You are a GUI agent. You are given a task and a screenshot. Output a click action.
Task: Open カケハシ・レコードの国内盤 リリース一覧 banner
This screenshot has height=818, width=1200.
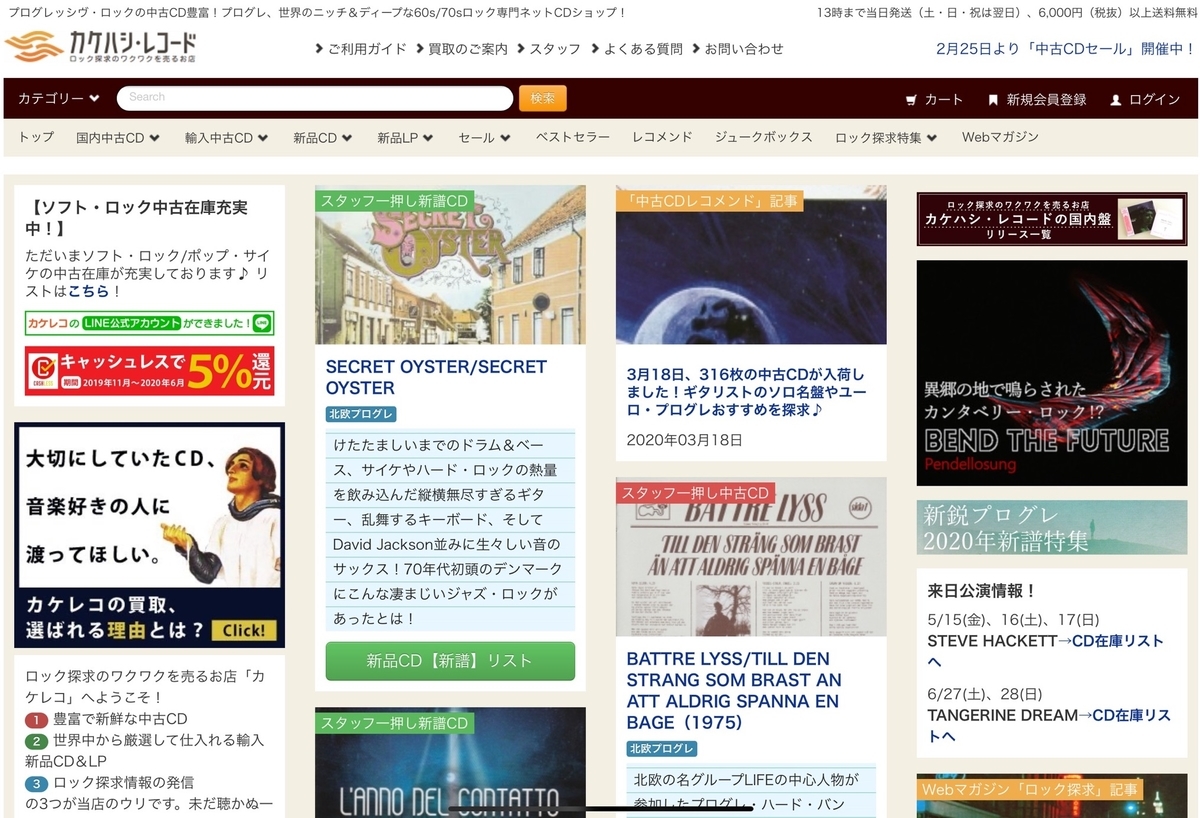pos(1051,219)
